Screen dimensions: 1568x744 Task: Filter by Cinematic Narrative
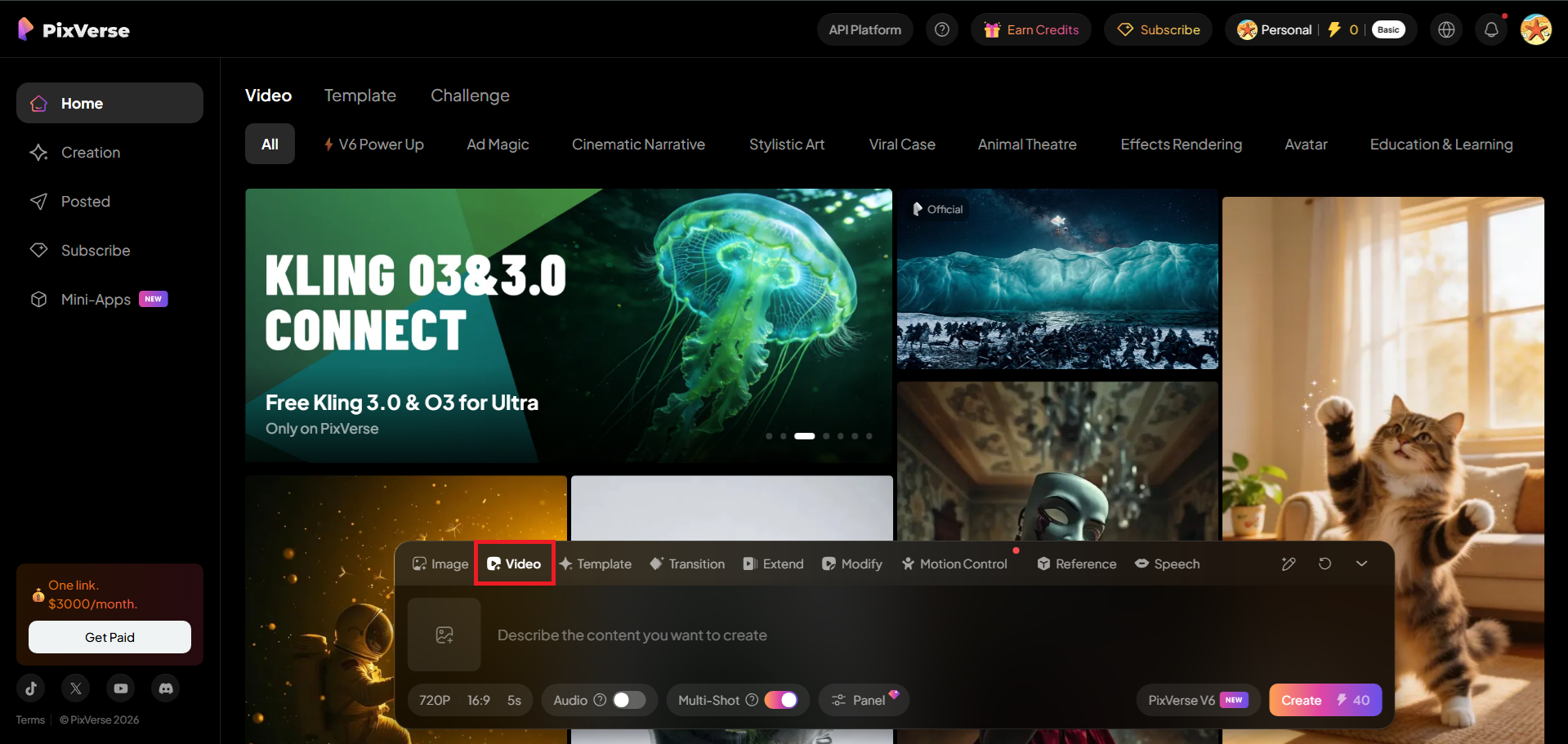(x=638, y=144)
